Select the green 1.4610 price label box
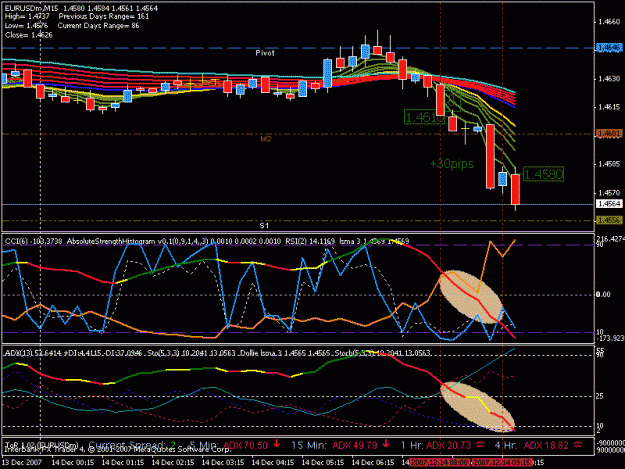The height and width of the screenshot is (469, 625). click(x=424, y=117)
